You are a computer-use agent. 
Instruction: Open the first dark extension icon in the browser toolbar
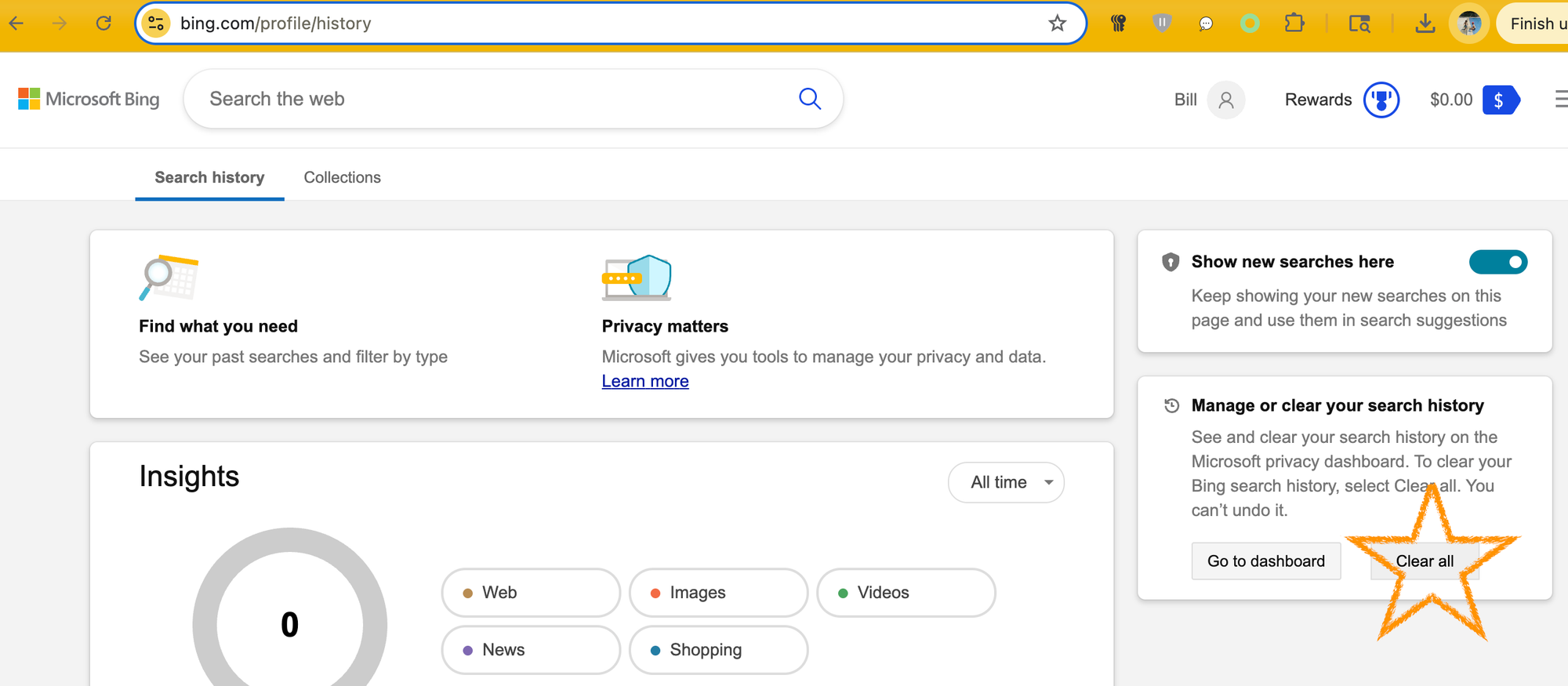pos(1118,24)
